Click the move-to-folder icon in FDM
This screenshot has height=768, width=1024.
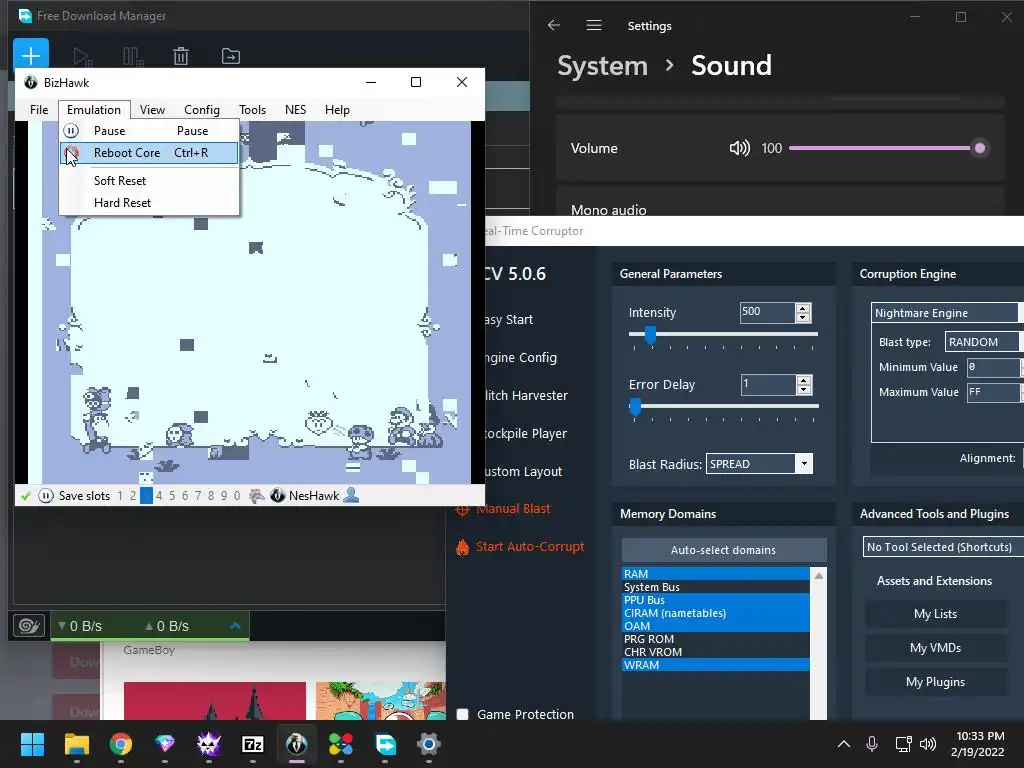(x=231, y=56)
